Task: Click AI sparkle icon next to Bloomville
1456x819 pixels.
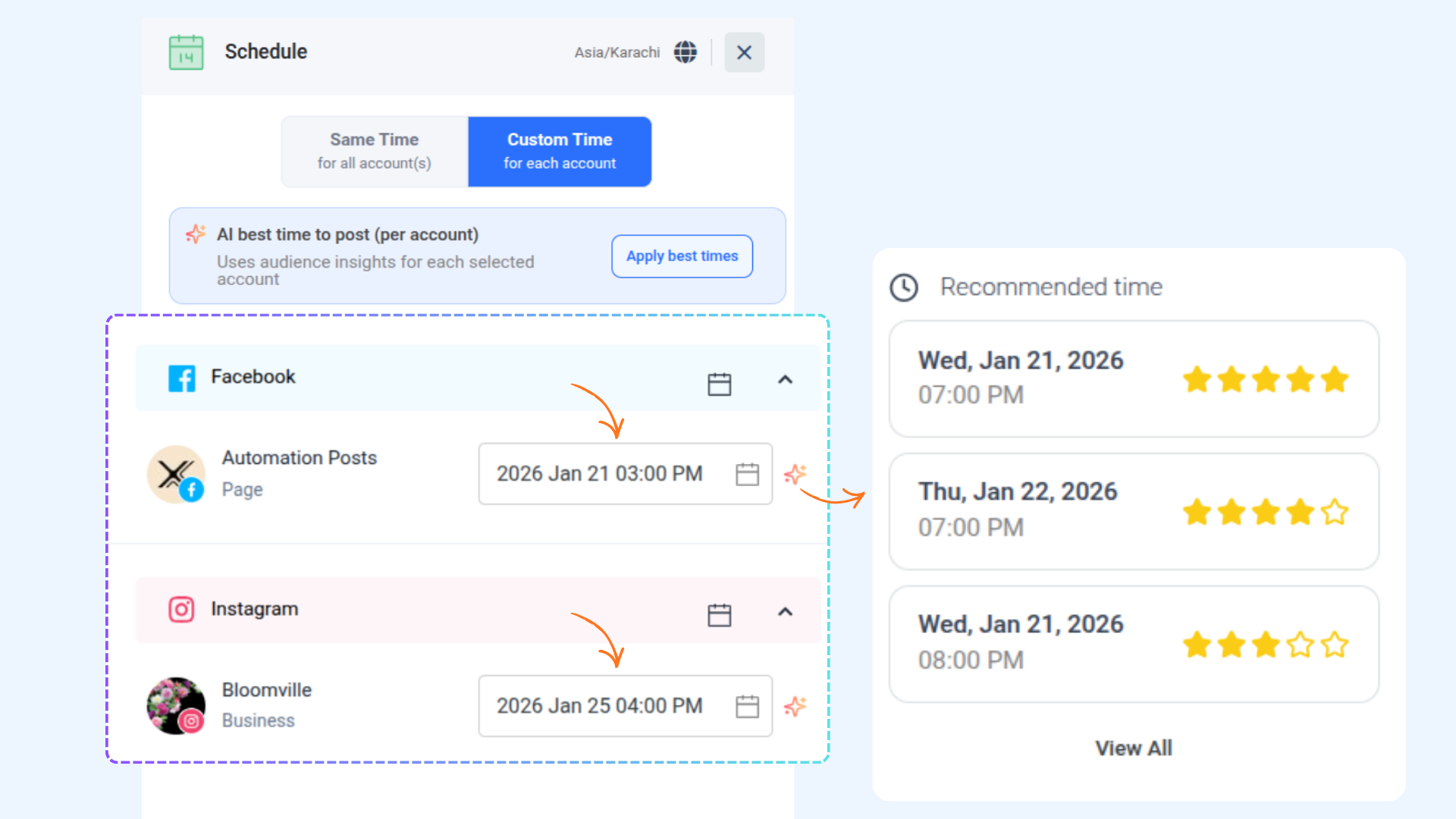Action: [795, 707]
